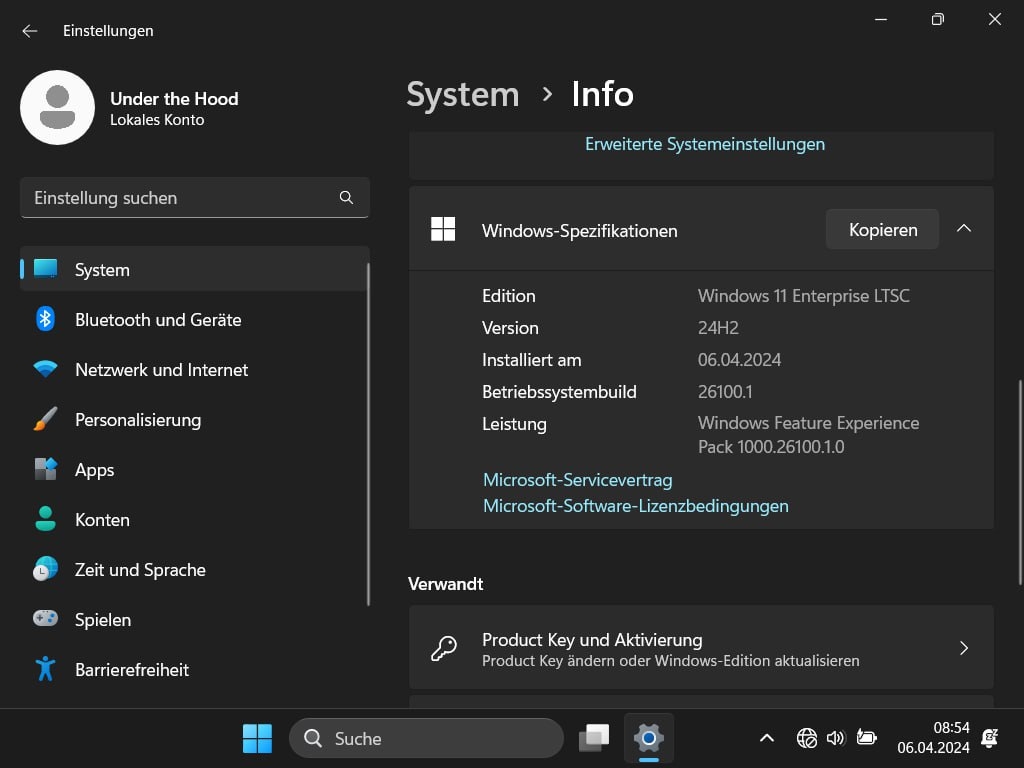Show hidden tray icons chevron

tap(767, 739)
